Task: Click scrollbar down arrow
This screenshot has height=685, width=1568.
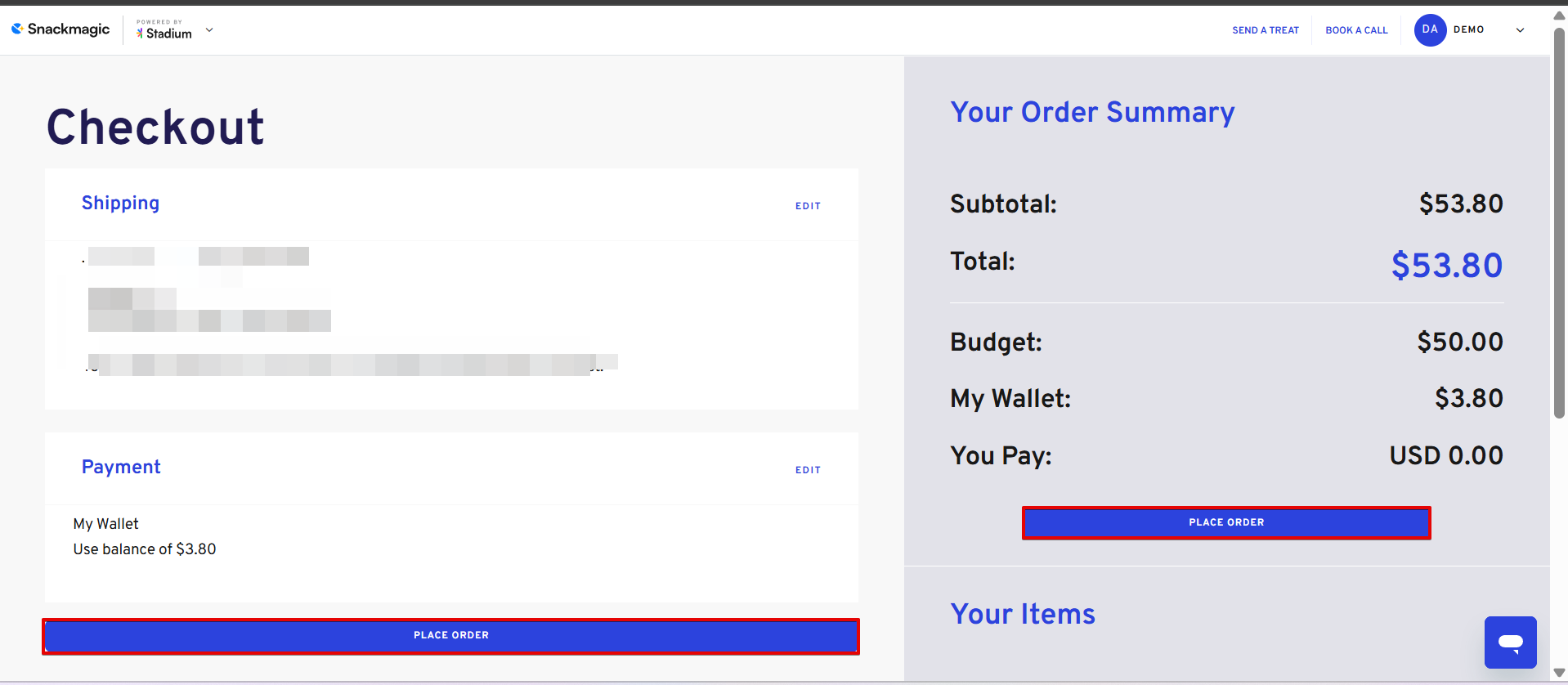Action: tap(1559, 673)
